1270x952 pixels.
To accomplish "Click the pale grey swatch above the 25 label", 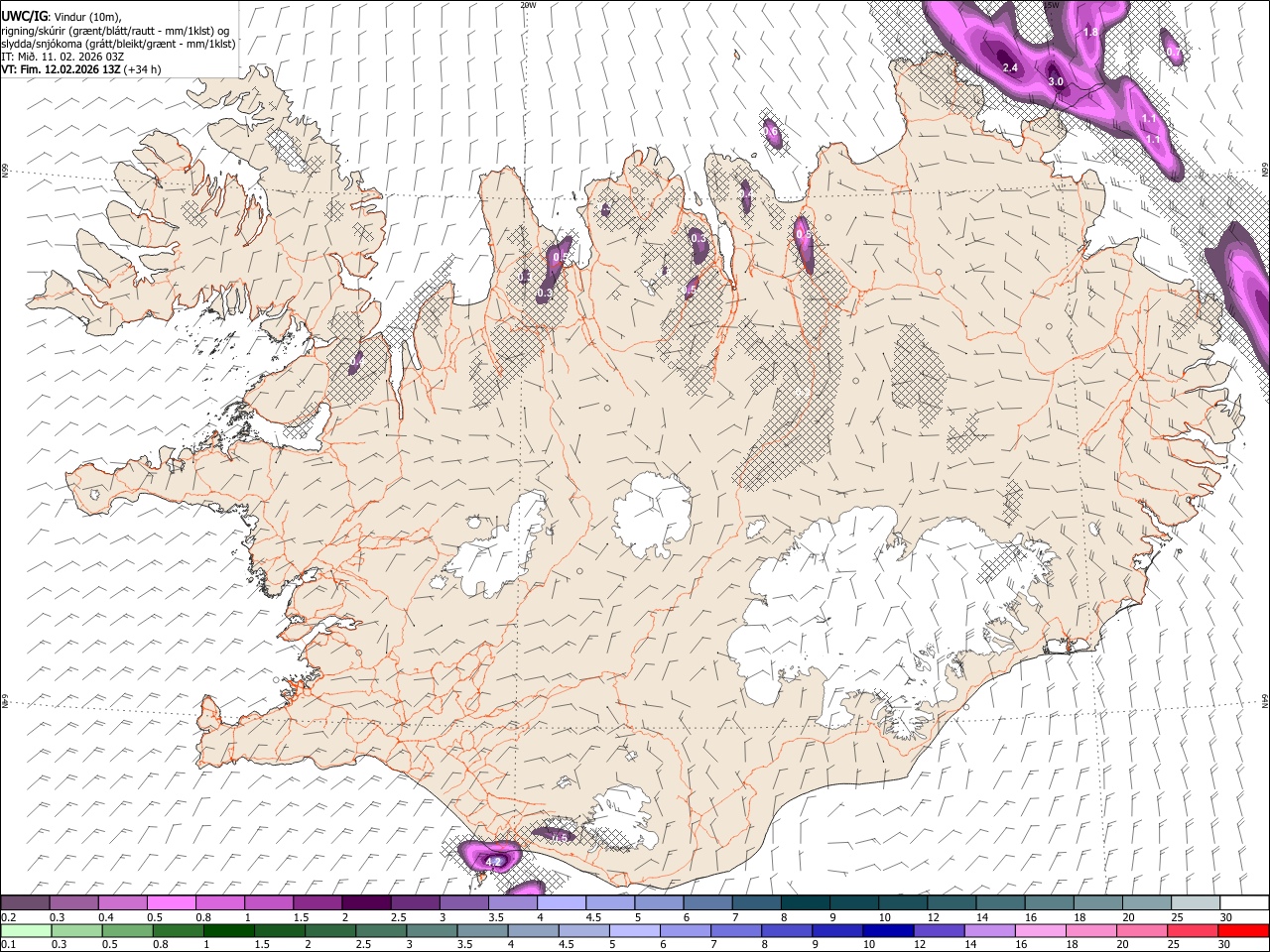I will pos(1196,902).
